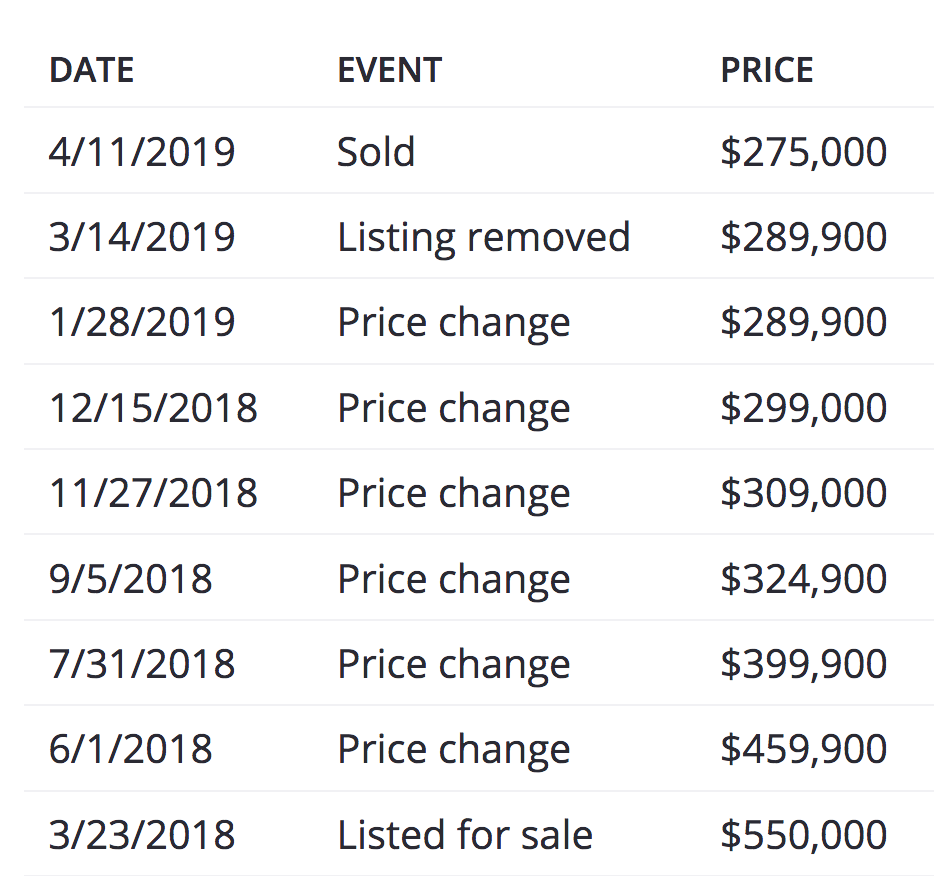The image size is (934, 876).
Task: Select the 9/5/2018 date cell
Action: 130,579
